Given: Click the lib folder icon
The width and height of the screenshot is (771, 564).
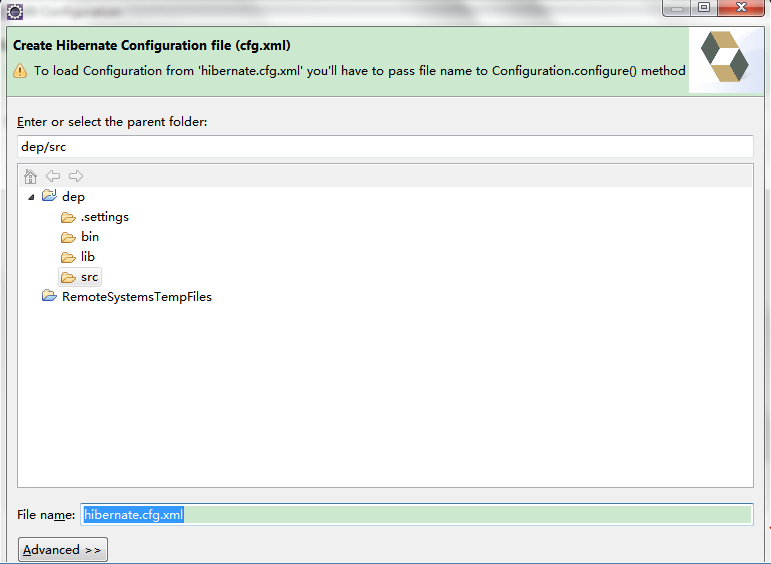Looking at the screenshot, I should 68,257.
